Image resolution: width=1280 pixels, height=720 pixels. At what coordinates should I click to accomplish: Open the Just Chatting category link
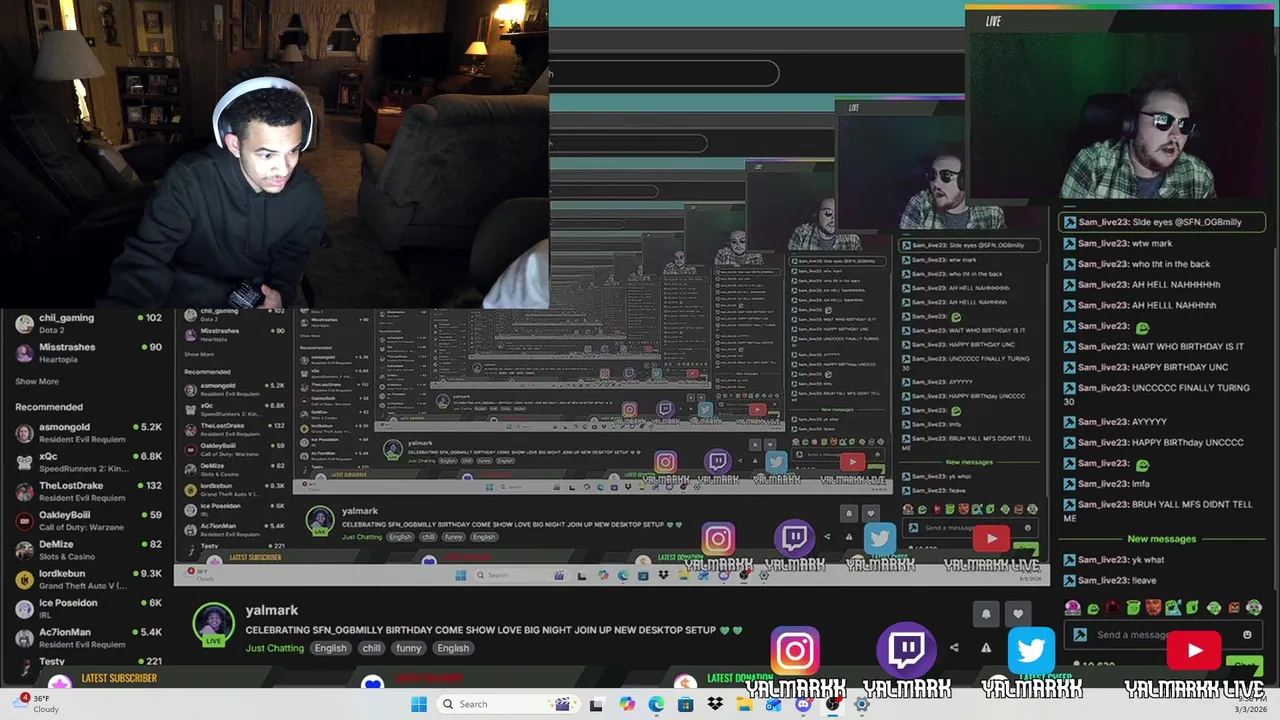275,648
